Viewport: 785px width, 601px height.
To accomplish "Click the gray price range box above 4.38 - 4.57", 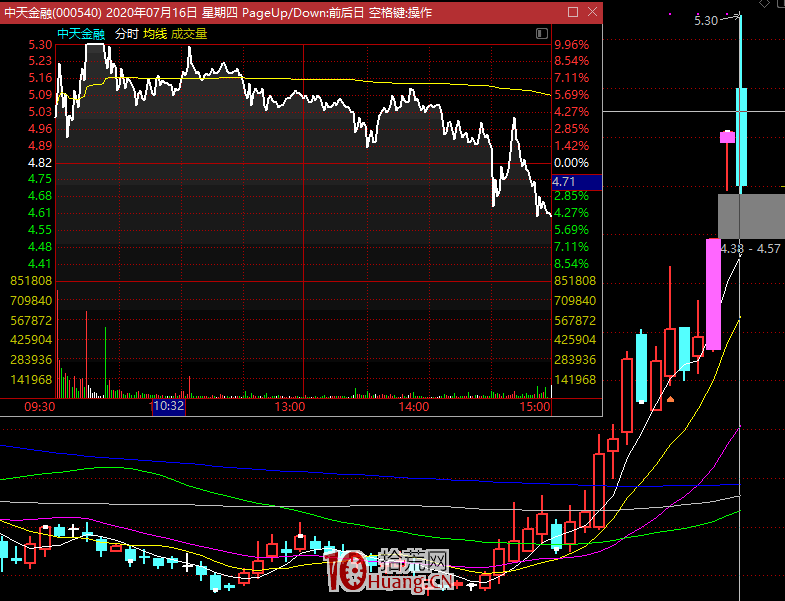I will [x=750, y=215].
